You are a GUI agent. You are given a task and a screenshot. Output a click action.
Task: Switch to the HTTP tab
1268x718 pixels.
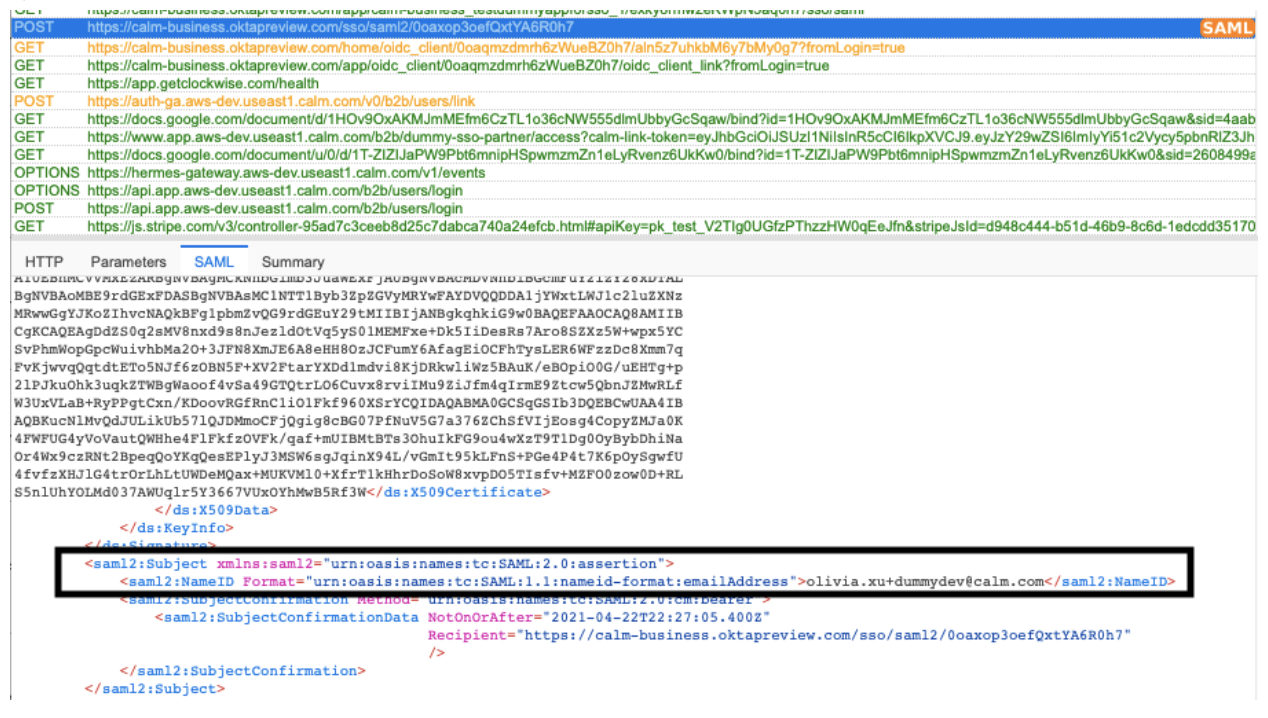point(44,262)
